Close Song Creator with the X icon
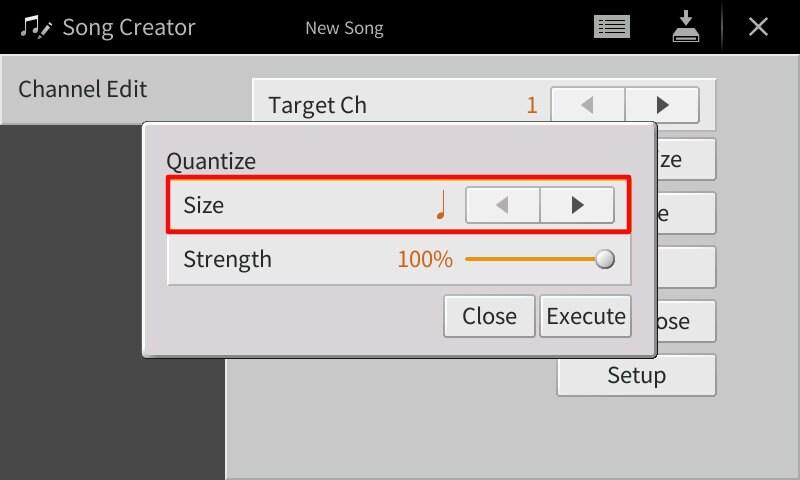800x480 pixels. (x=759, y=27)
